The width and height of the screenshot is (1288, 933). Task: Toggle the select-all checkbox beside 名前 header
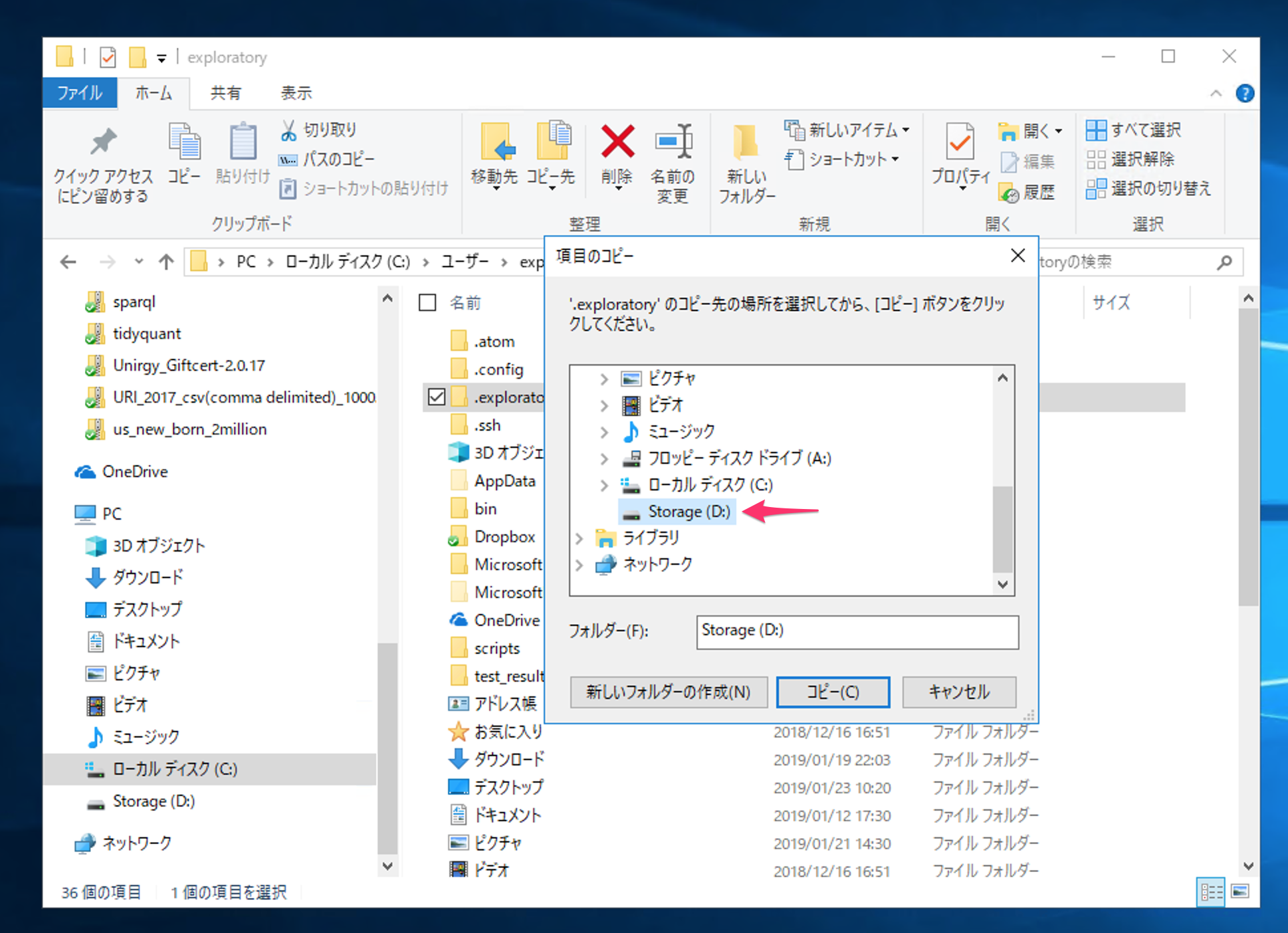[x=427, y=303]
